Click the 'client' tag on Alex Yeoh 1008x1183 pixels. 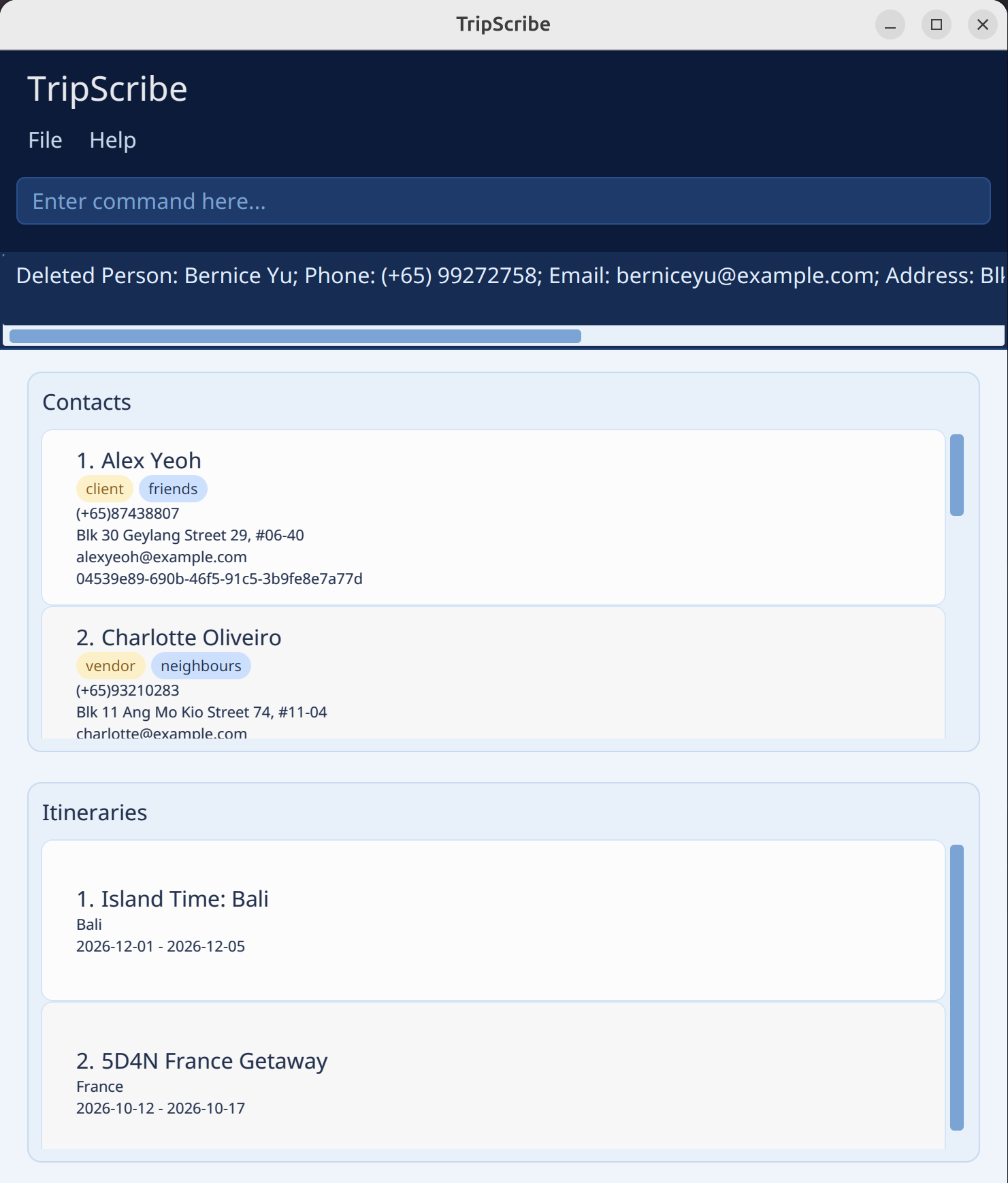(105, 489)
